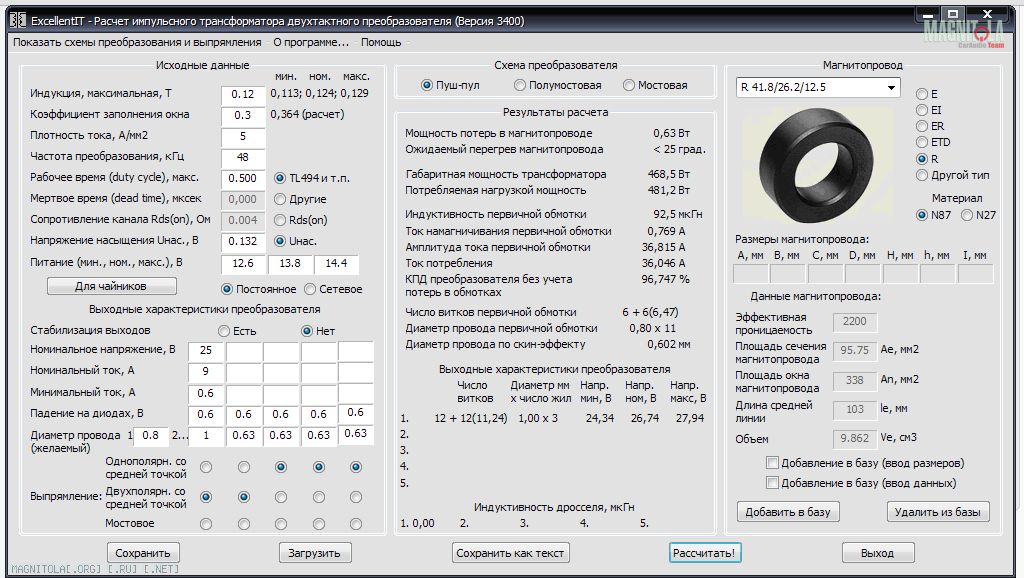Click 'Добавить в базу' button
The image size is (1024, 578).
(788, 512)
